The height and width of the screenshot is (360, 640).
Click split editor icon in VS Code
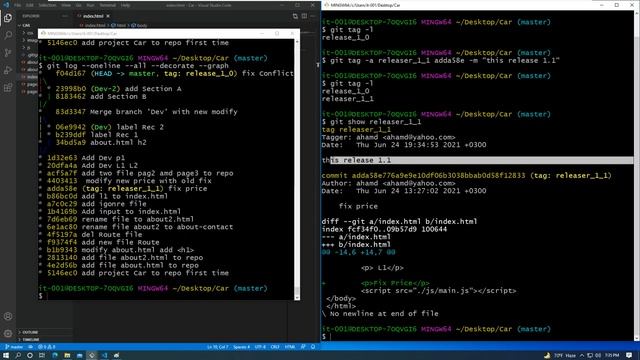304,16
